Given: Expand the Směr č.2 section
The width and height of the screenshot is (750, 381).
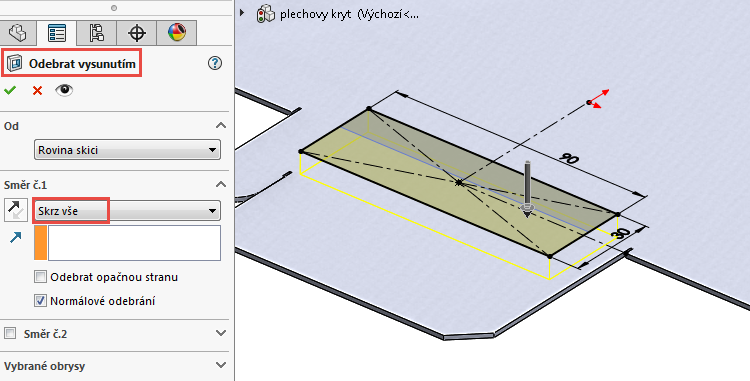Looking at the screenshot, I should 221,333.
